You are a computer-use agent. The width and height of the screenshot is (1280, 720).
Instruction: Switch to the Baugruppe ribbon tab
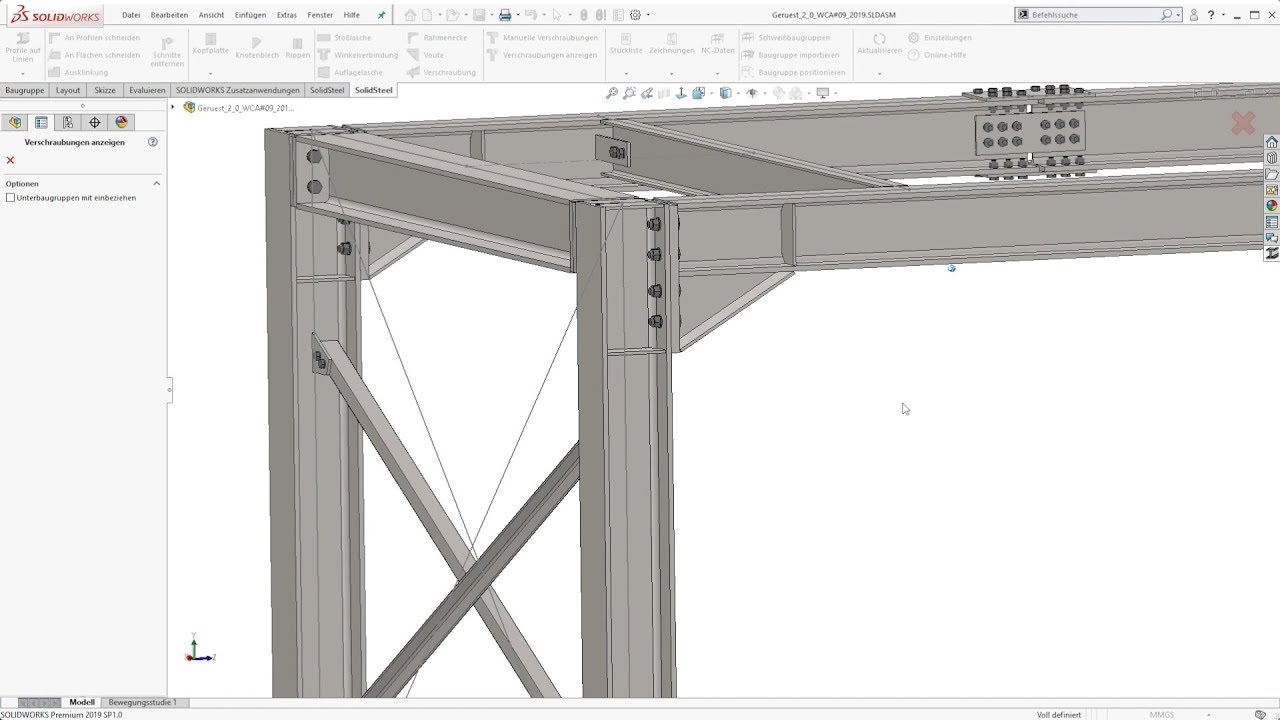(x=25, y=90)
